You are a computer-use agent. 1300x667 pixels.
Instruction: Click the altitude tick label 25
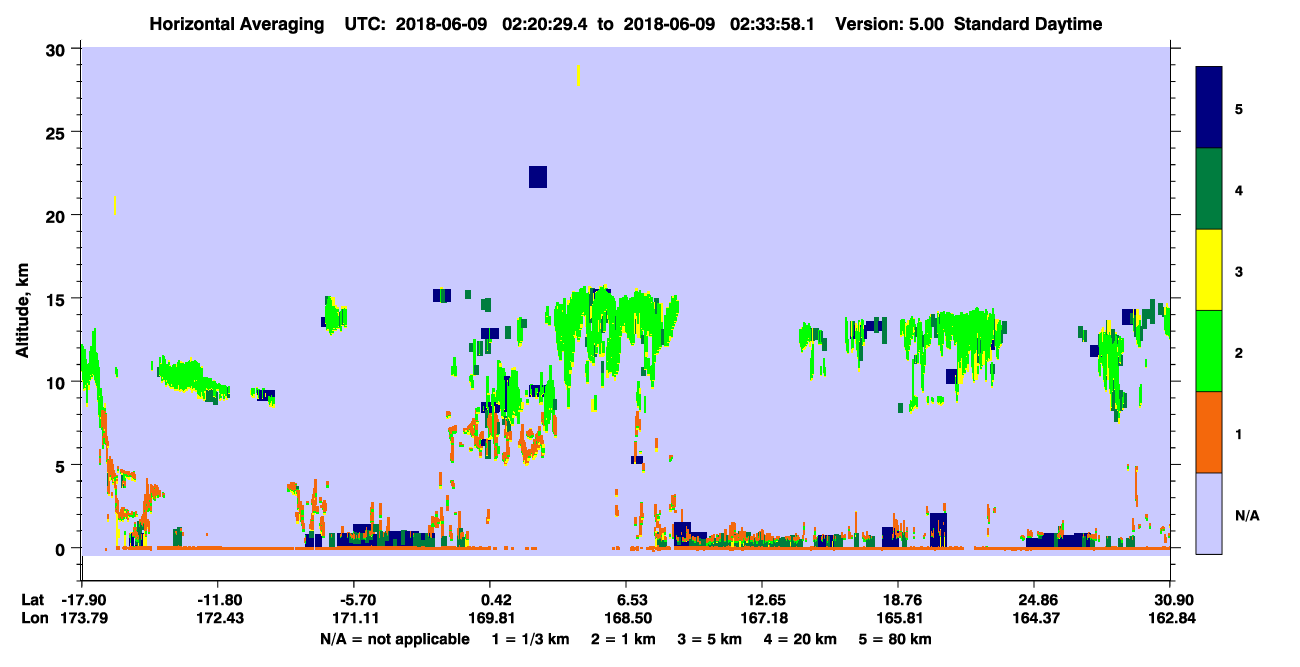coord(58,132)
